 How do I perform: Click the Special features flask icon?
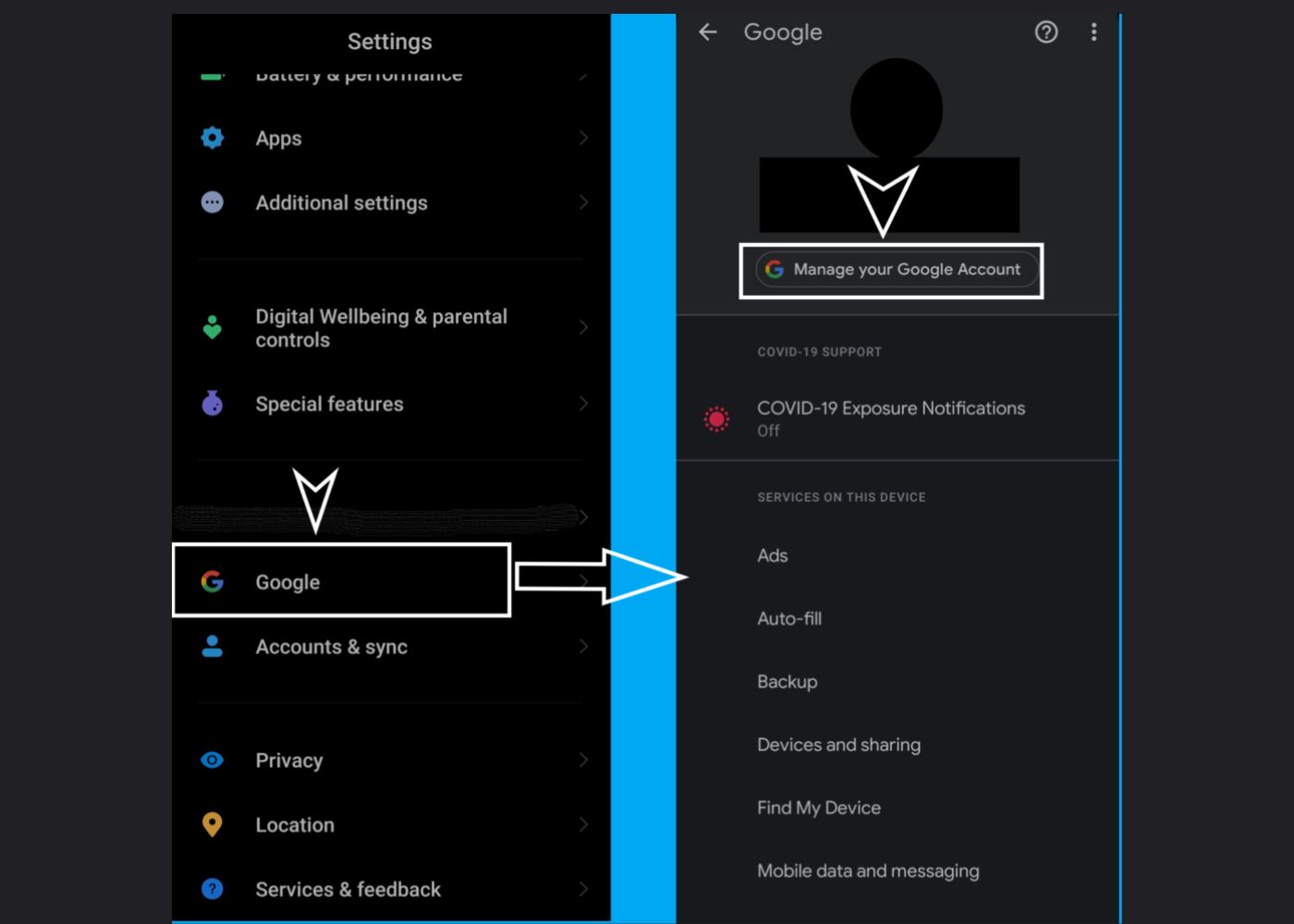click(212, 404)
